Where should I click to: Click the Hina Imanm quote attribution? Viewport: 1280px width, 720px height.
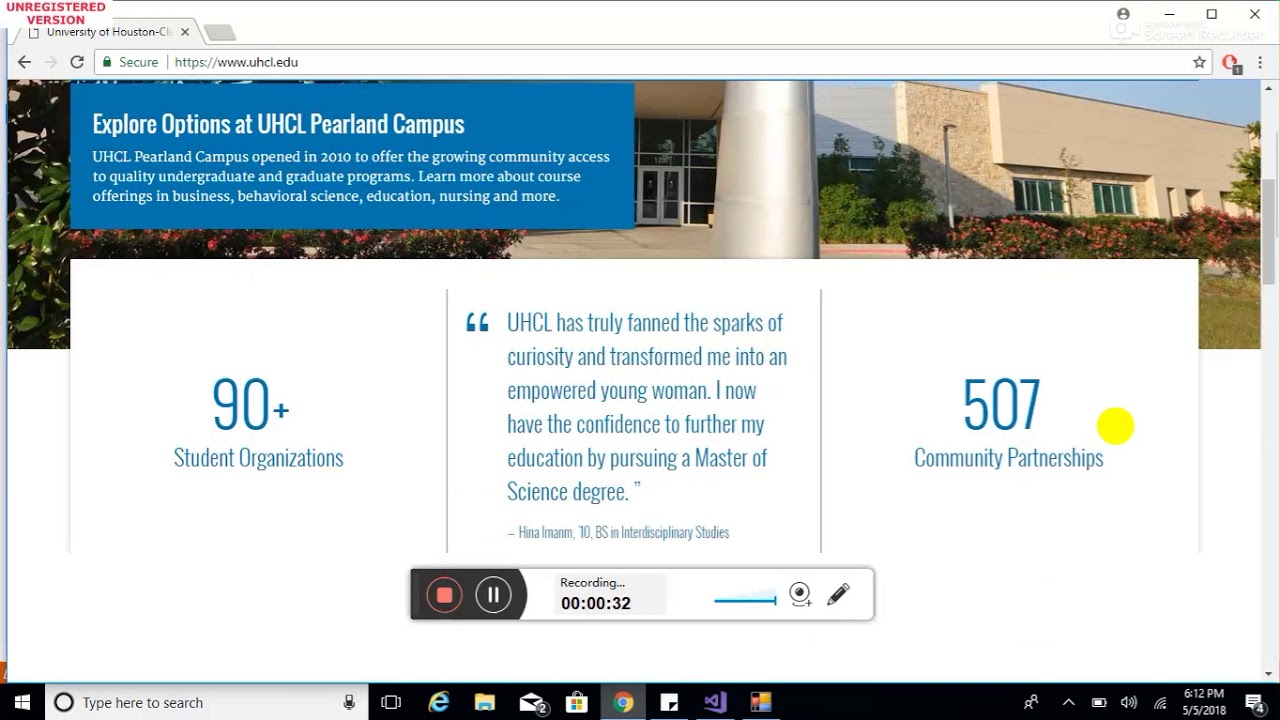click(x=618, y=532)
